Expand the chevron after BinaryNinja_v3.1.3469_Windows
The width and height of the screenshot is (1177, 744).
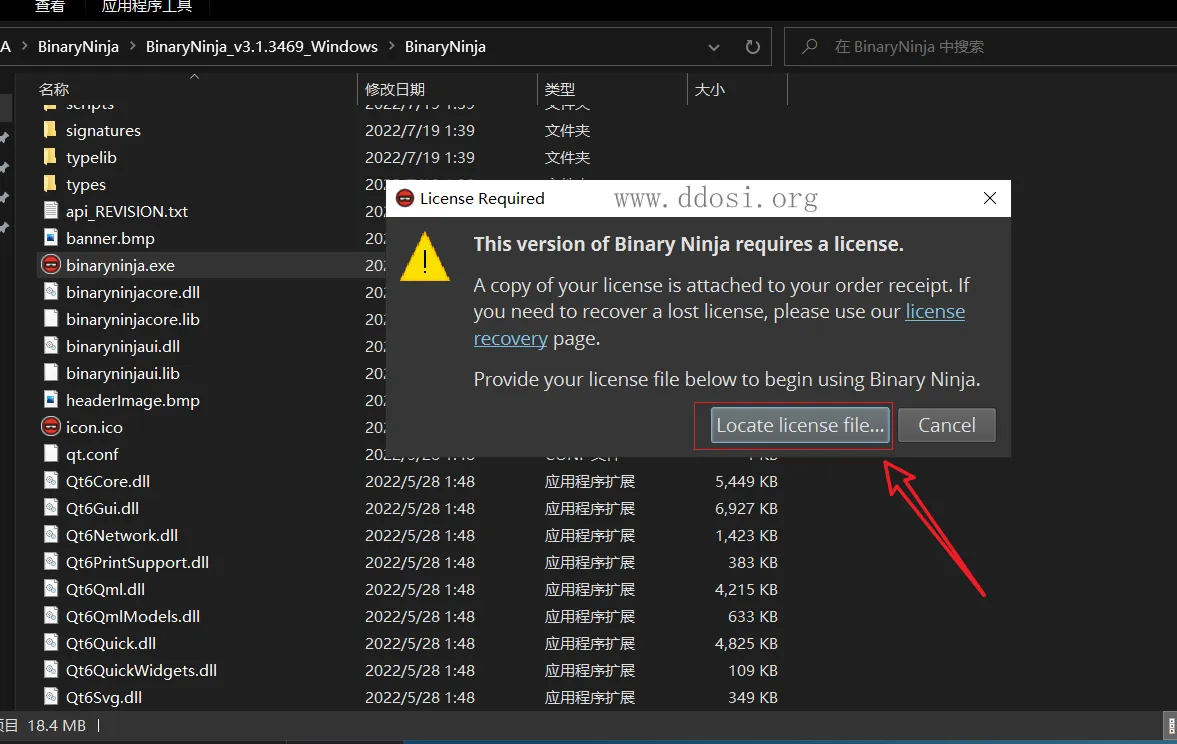click(391, 47)
